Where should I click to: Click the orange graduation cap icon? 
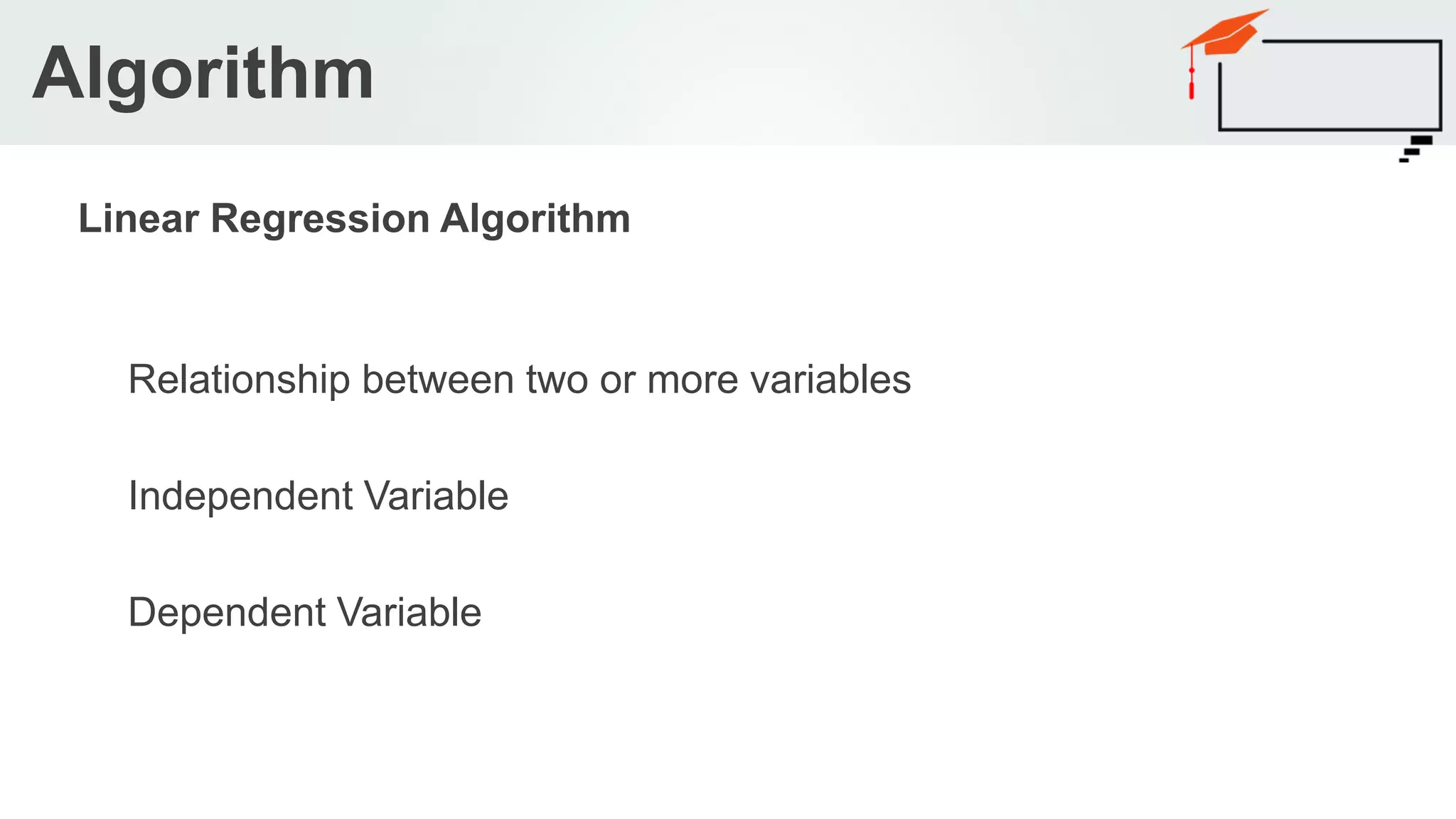(x=1226, y=34)
